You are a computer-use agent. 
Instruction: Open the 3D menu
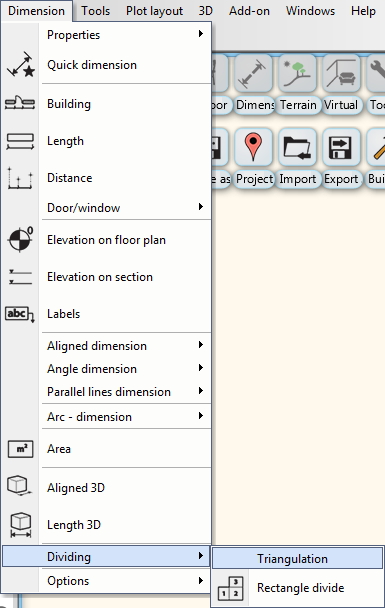coord(205,10)
